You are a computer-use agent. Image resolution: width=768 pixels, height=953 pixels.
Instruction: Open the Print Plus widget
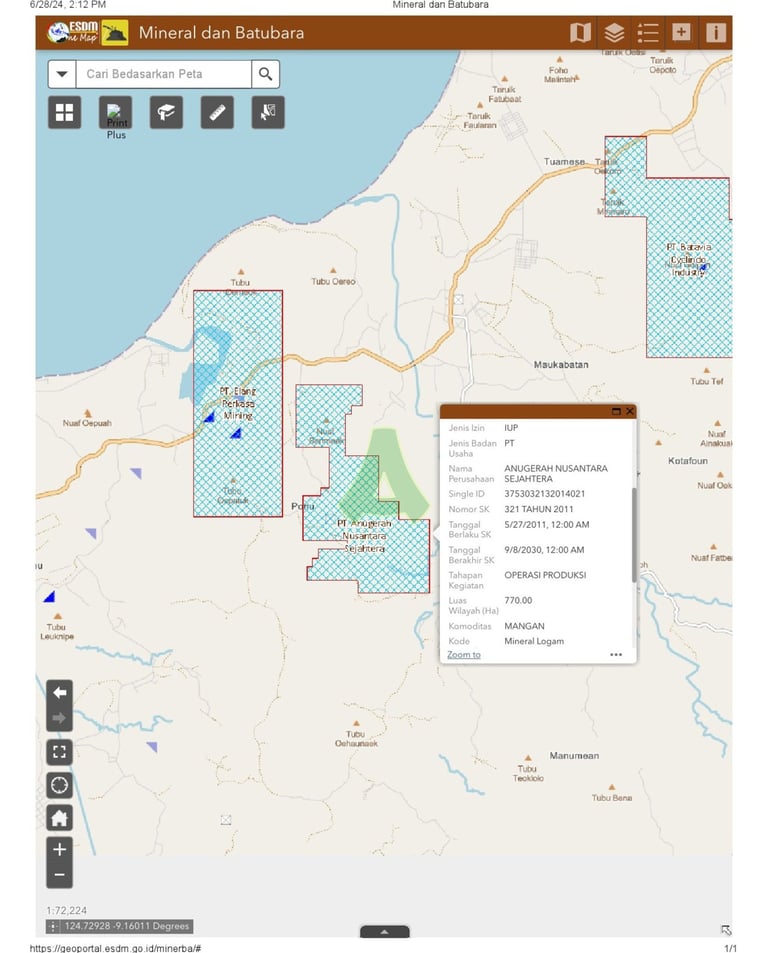(115, 112)
